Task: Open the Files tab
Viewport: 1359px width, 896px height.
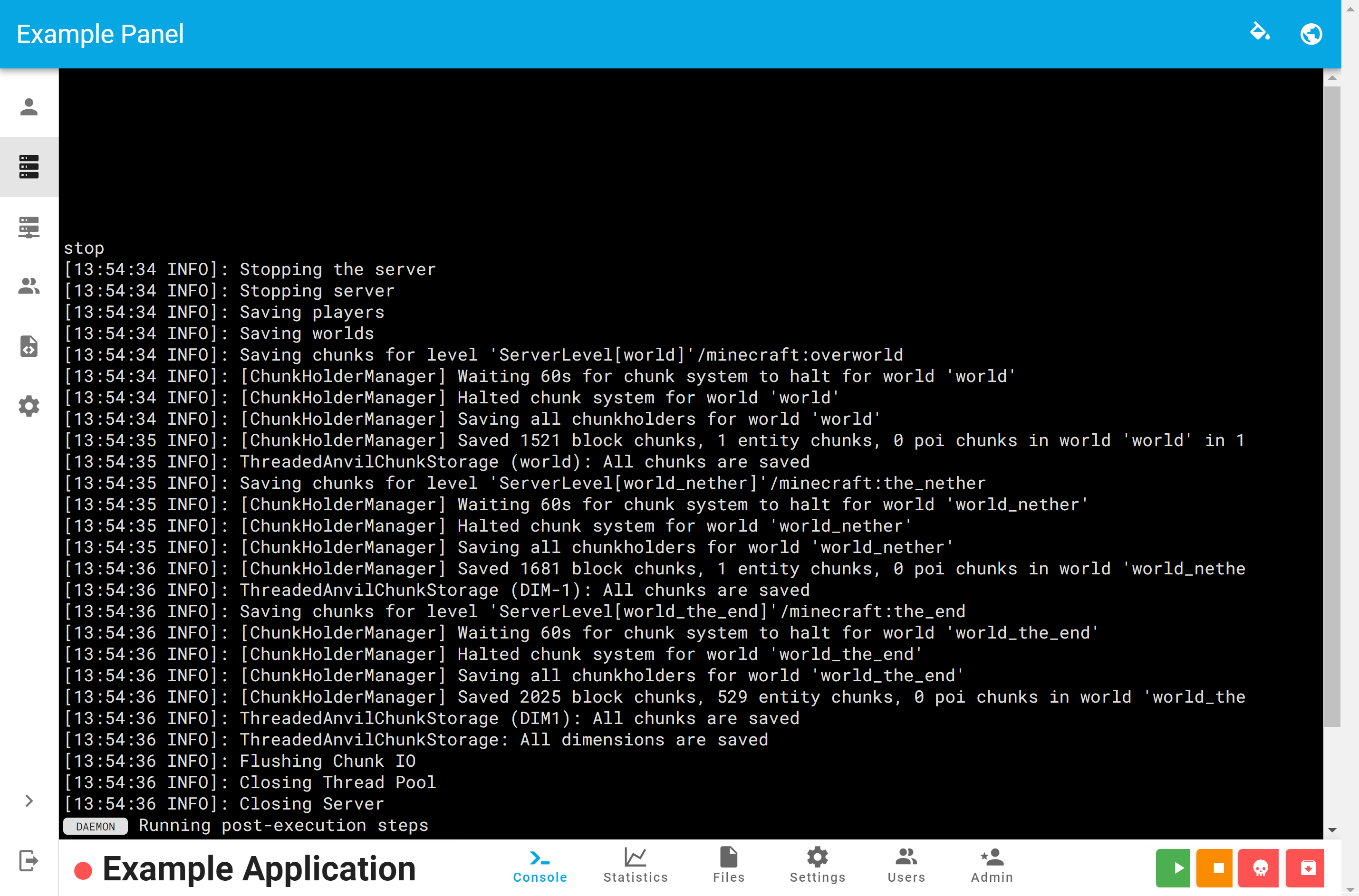Action: 728,865
